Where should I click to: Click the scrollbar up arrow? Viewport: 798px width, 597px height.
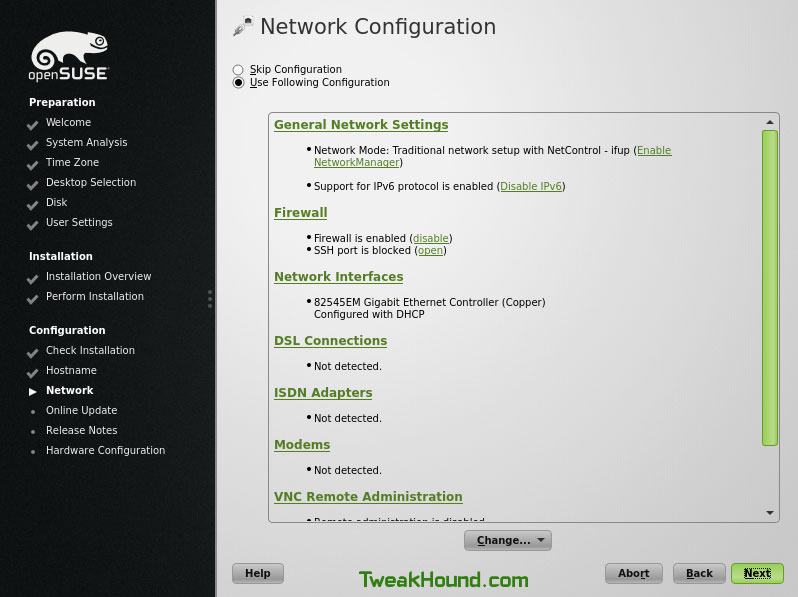(x=770, y=123)
